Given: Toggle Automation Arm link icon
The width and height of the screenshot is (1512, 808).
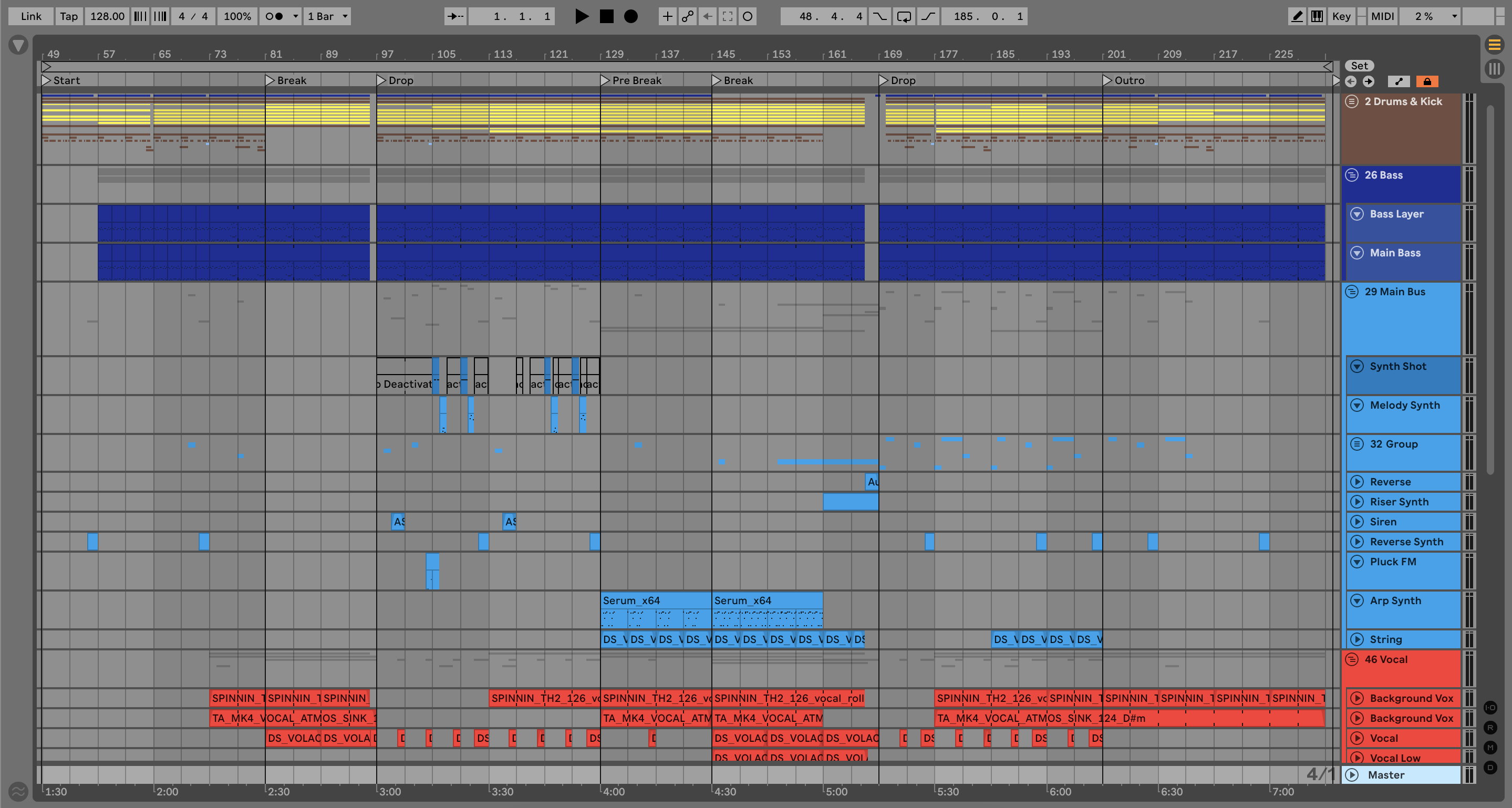Looking at the screenshot, I should (x=687, y=16).
